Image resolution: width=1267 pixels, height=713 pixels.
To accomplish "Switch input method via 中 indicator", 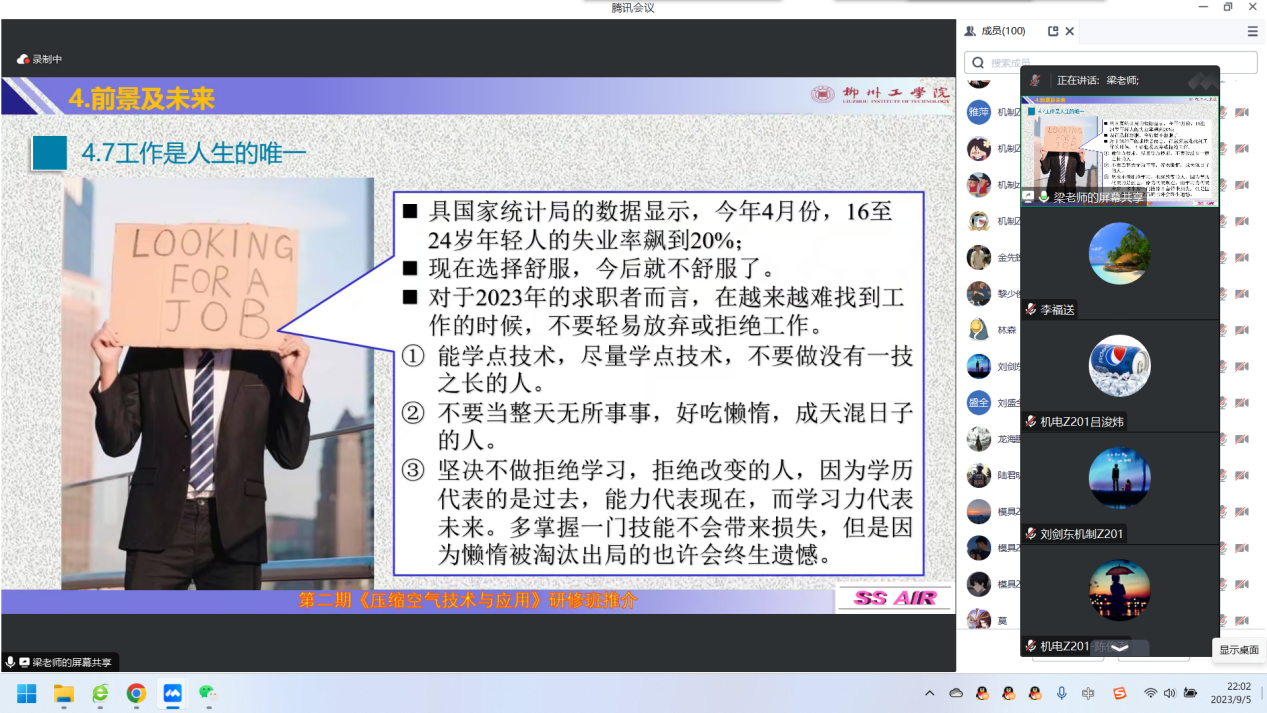I will (1088, 693).
